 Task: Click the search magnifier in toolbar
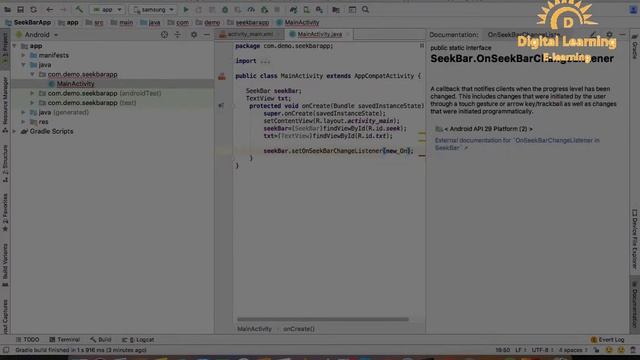tap(365, 9)
